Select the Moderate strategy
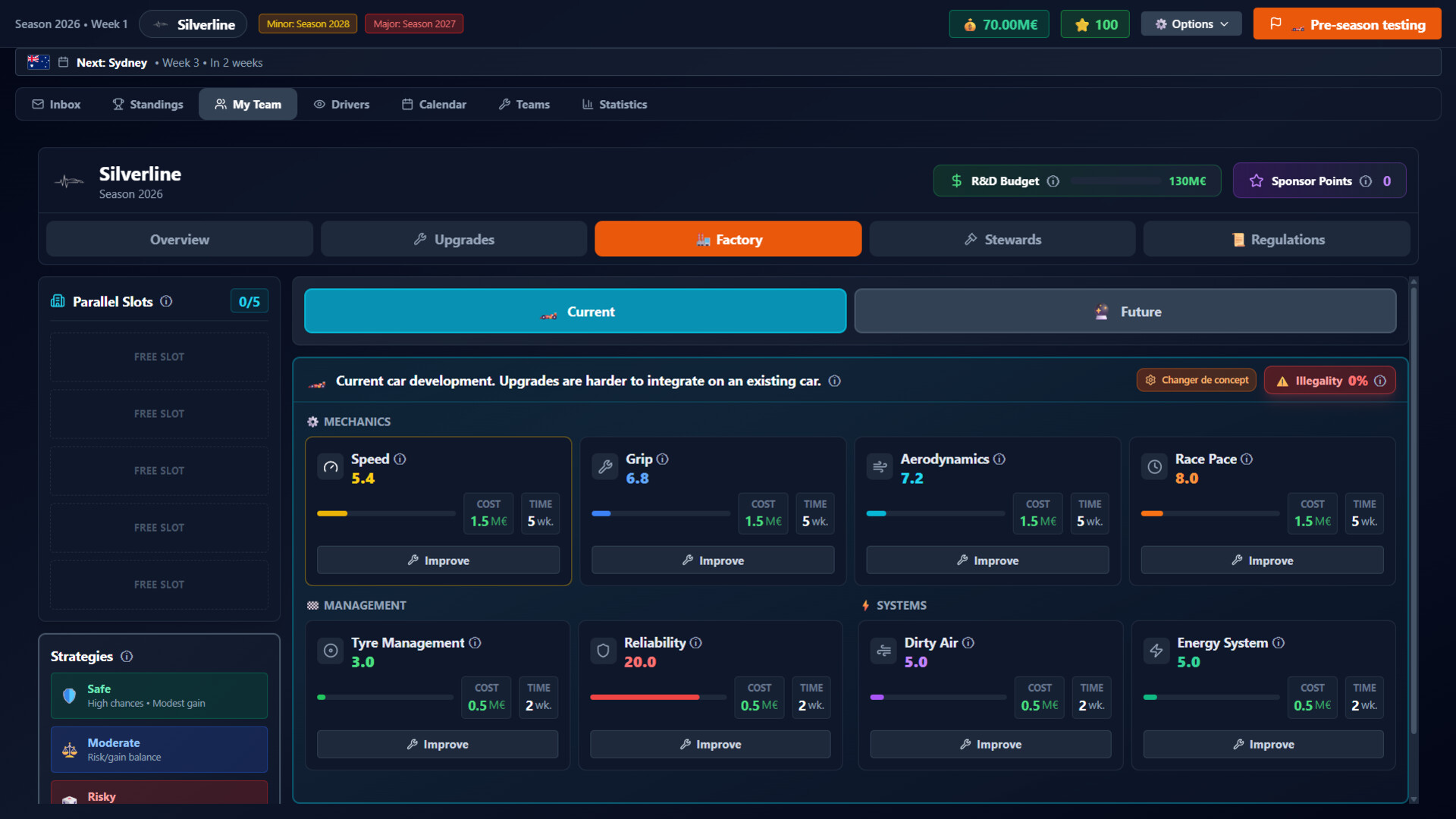The width and height of the screenshot is (1456, 819). [x=158, y=749]
